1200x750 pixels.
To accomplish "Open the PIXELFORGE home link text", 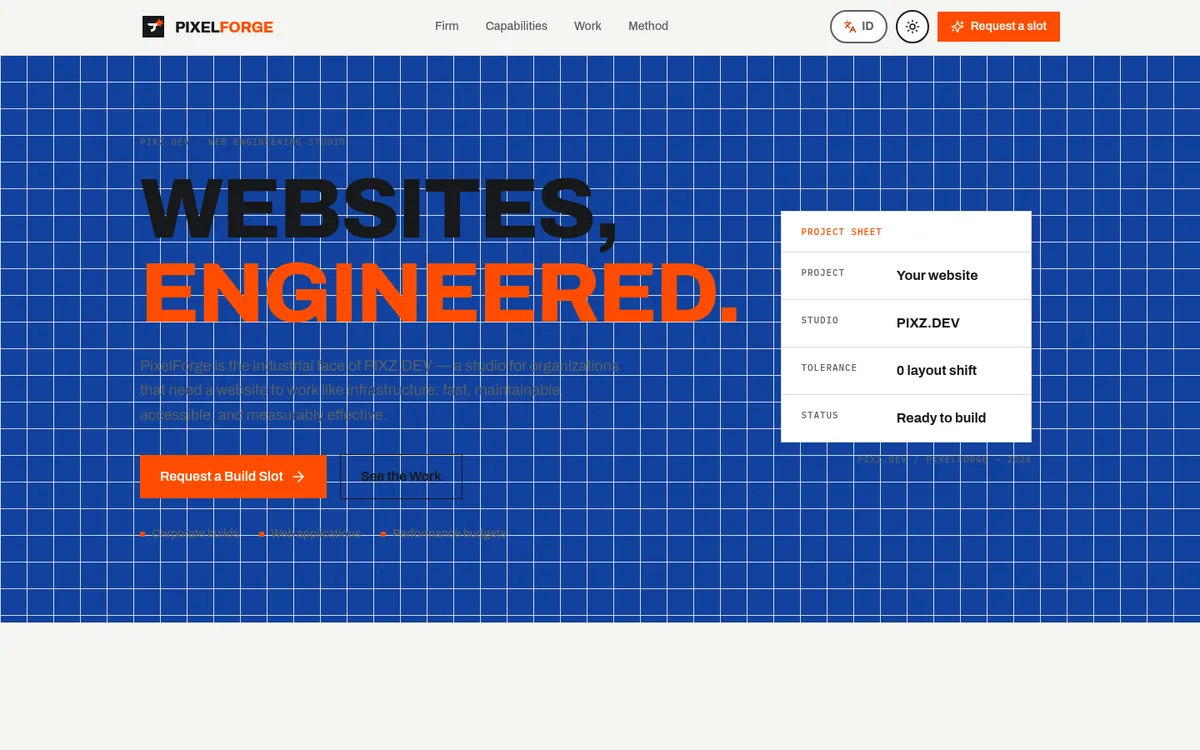I will [x=224, y=27].
